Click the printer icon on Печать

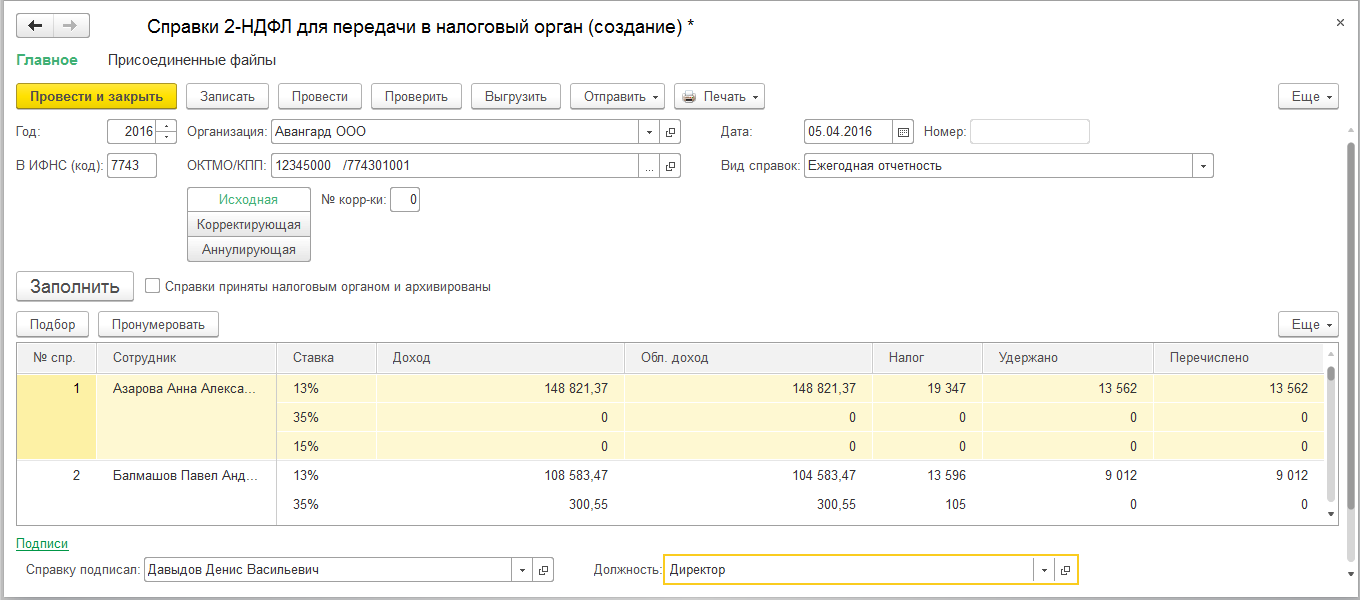(689, 97)
